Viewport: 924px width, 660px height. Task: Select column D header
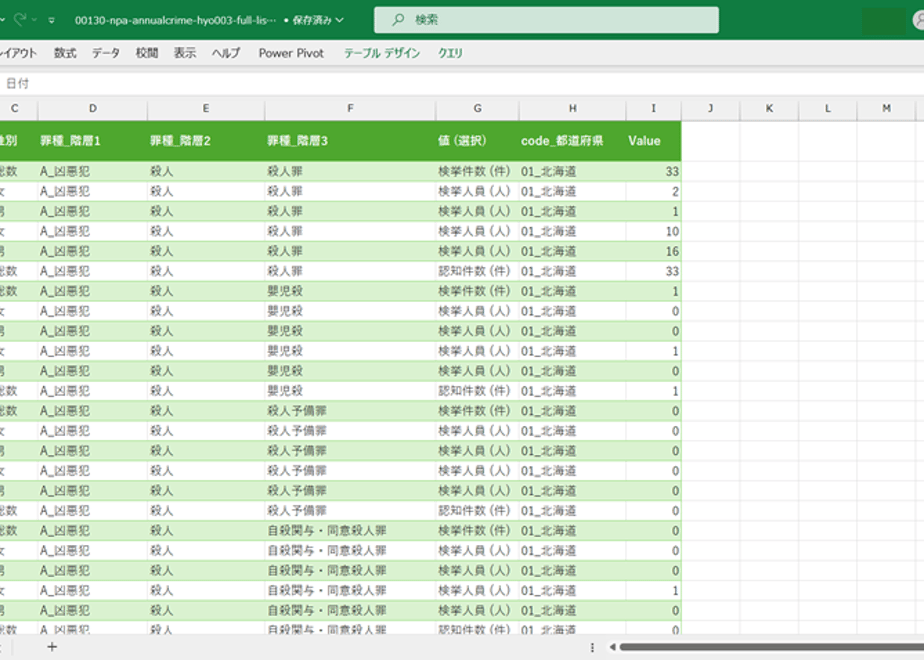coord(93,108)
